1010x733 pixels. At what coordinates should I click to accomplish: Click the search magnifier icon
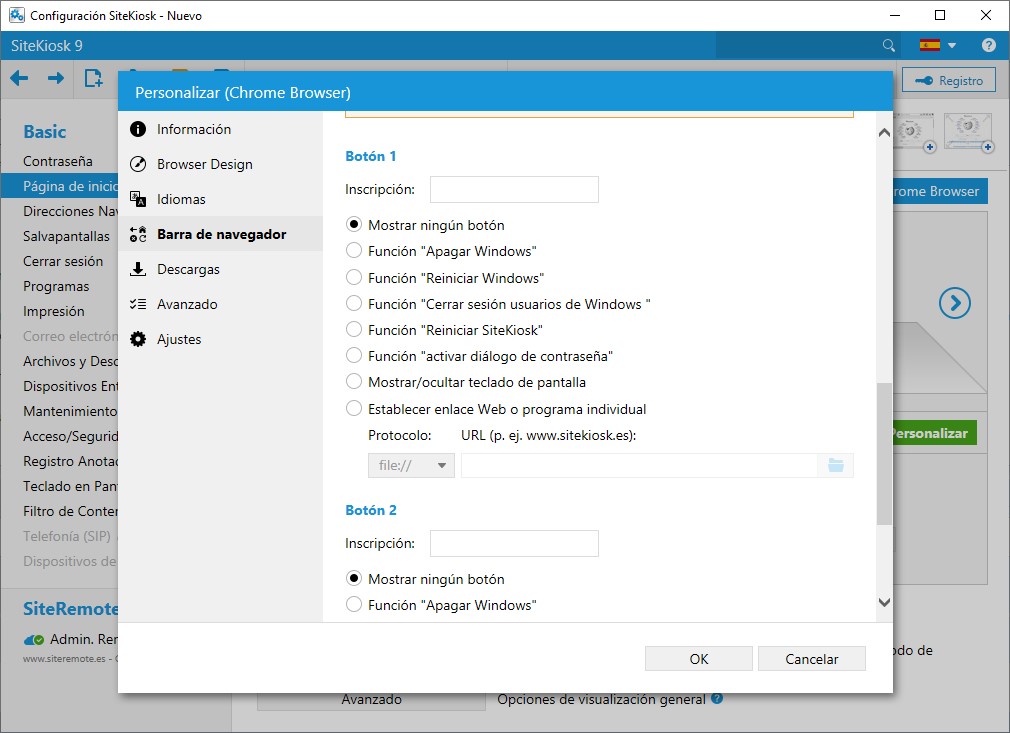coord(888,46)
